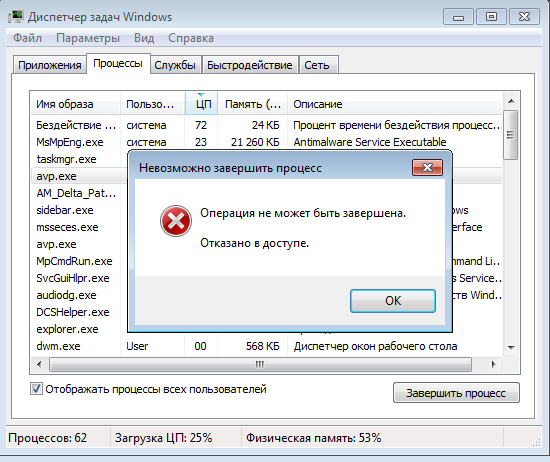Click the Task Manager title bar icon
The width and height of the screenshot is (550, 462).
15,16
